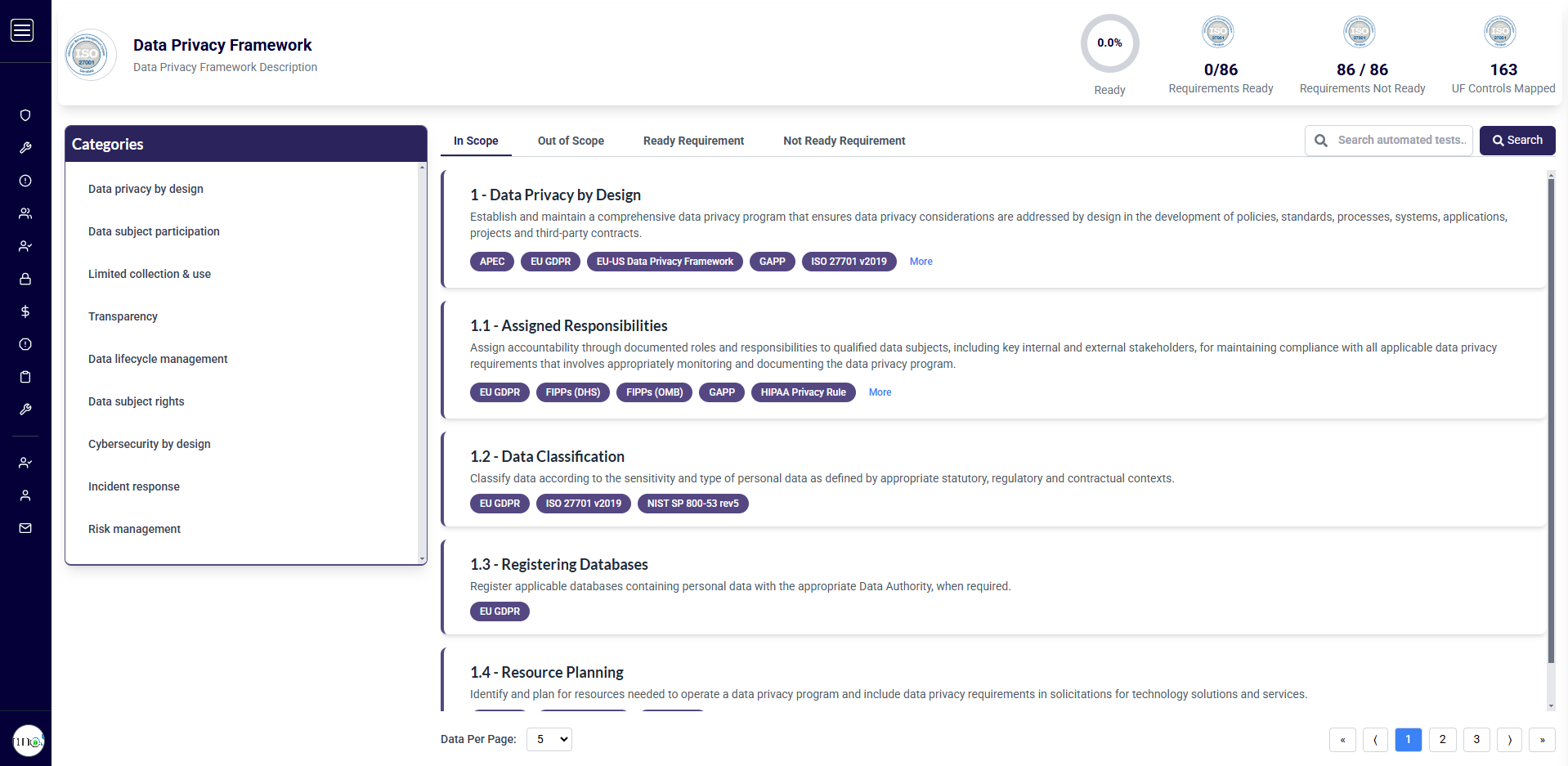Image resolution: width=1568 pixels, height=766 pixels.
Task: Open the envelope mail icon
Action: (25, 528)
